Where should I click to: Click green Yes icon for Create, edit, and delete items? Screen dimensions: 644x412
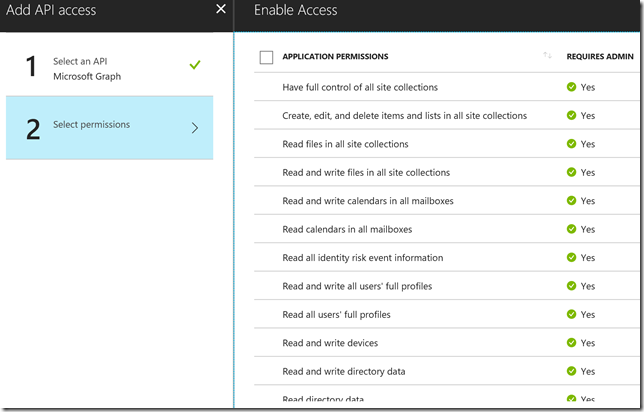571,115
